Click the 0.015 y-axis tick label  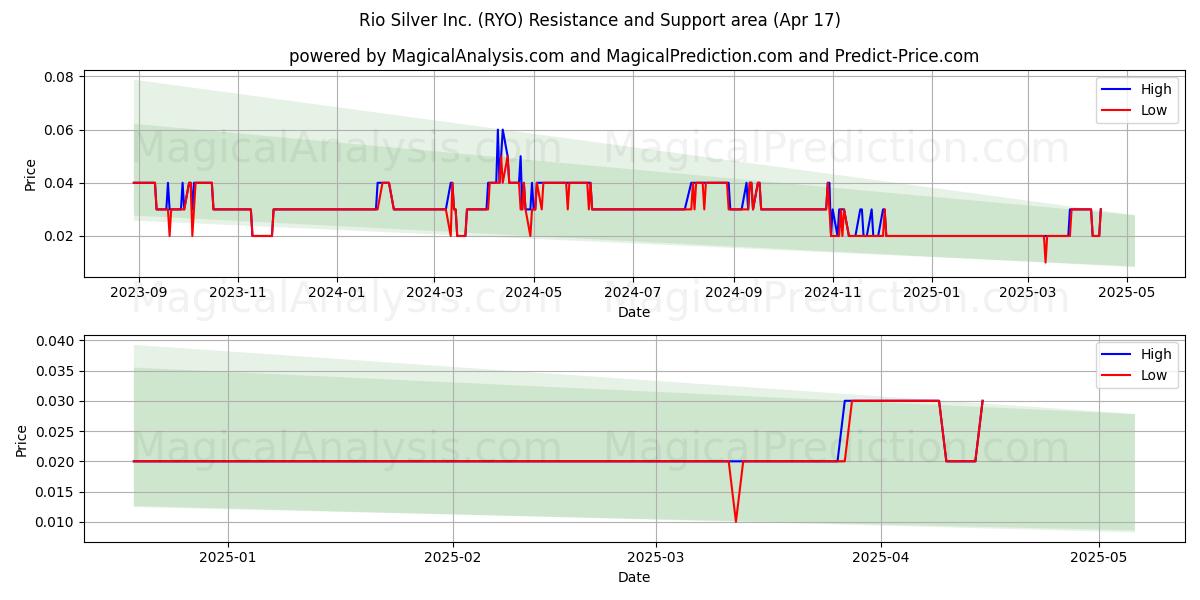point(56,492)
